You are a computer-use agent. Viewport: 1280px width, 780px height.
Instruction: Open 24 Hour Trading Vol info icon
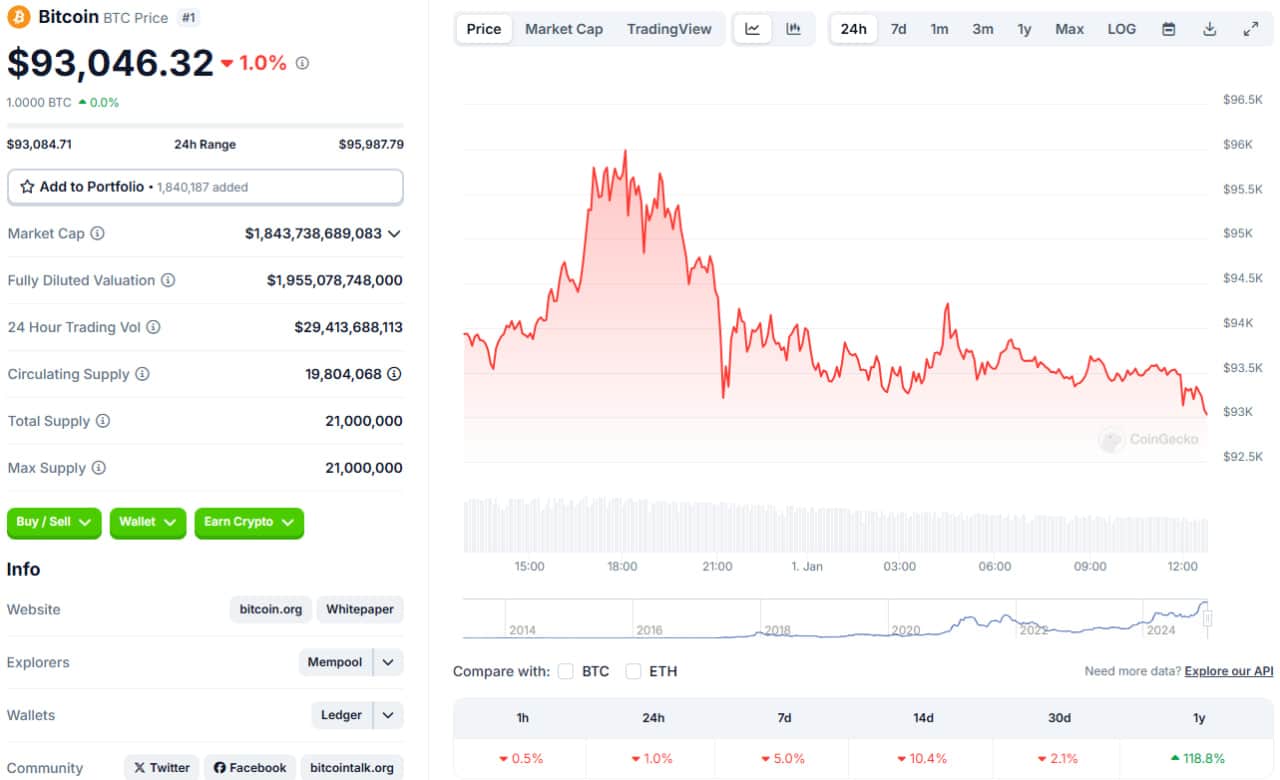click(153, 327)
